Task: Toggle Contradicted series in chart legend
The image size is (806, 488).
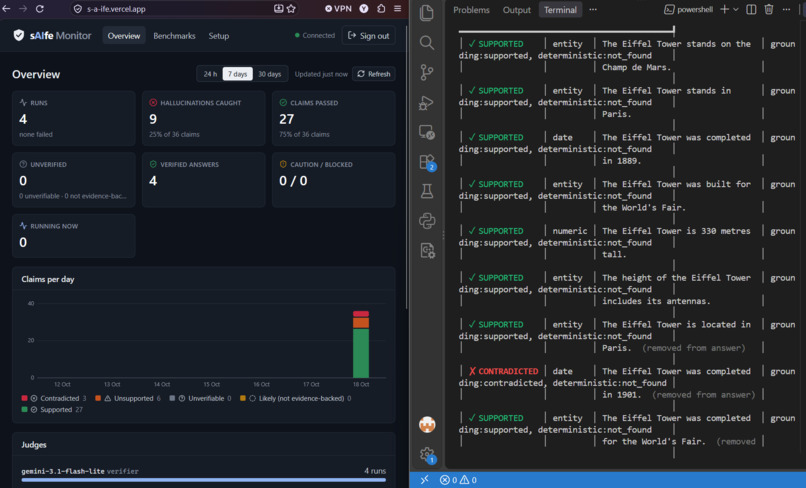Action: click(54, 398)
